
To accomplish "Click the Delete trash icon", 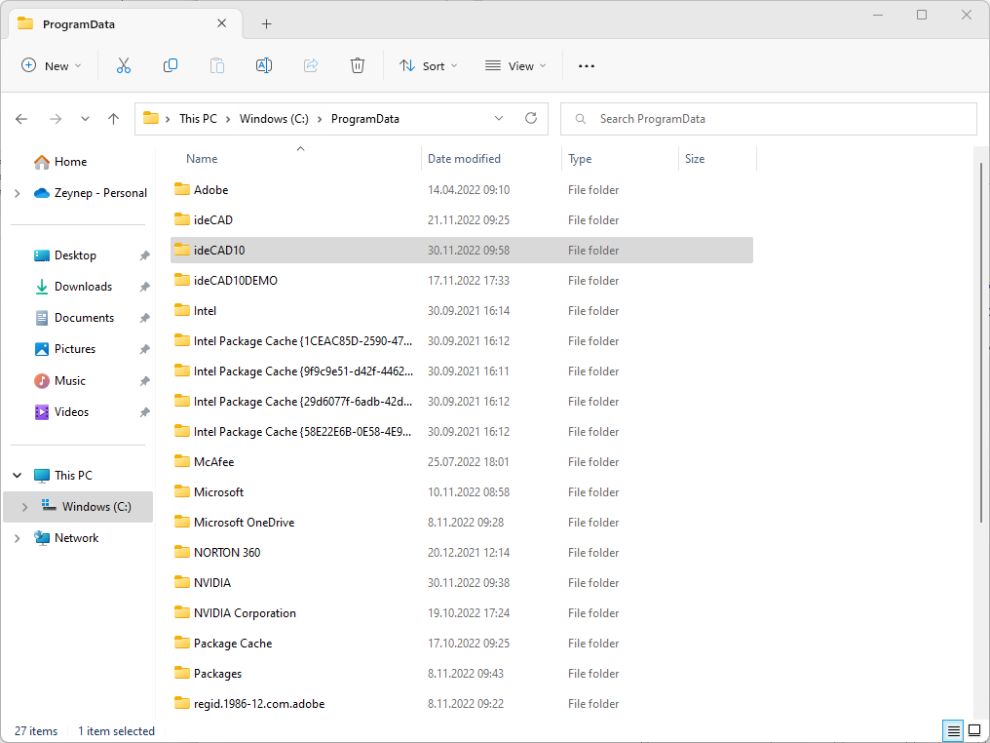I will 357,66.
